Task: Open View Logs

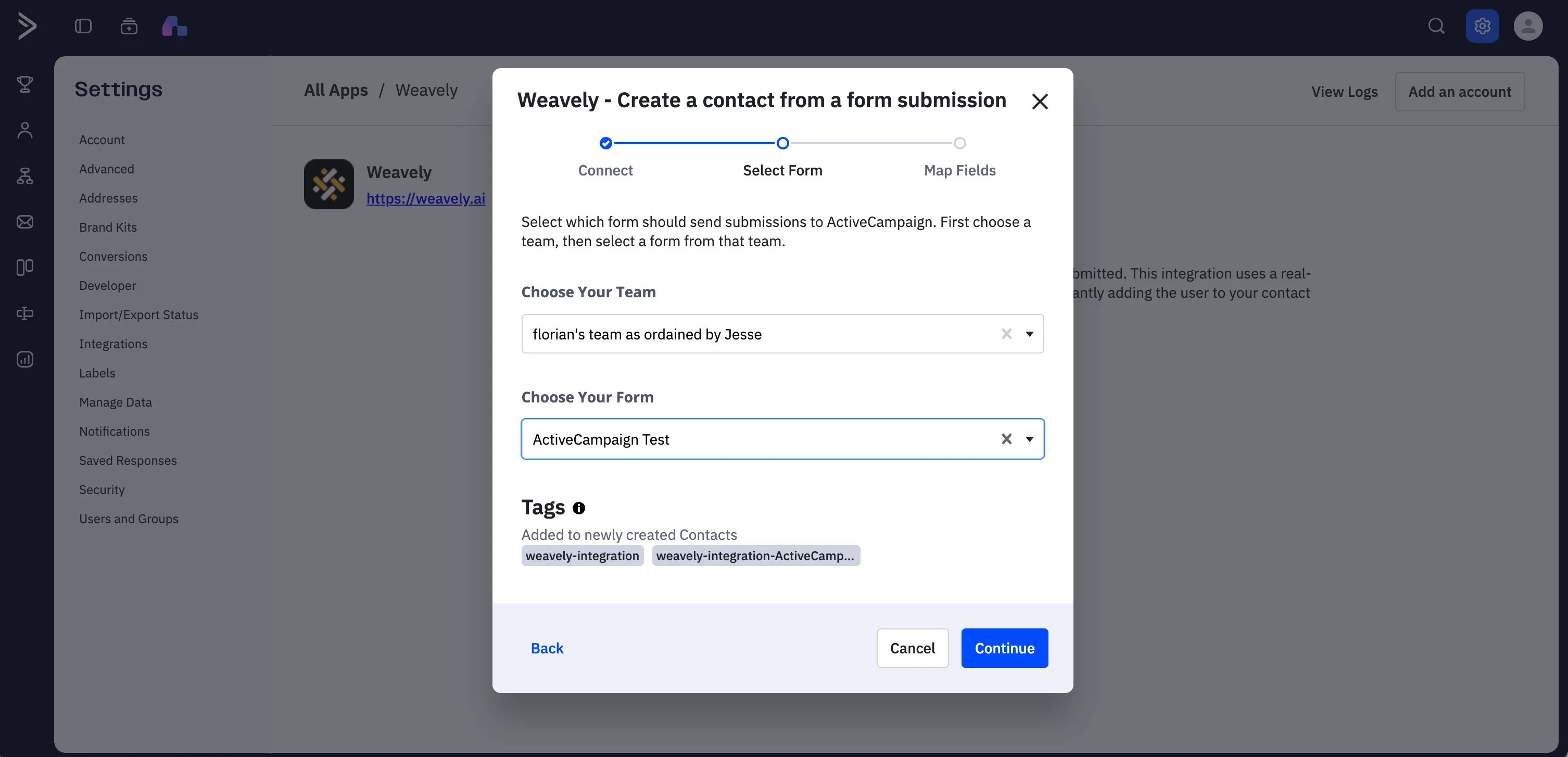Action: [x=1344, y=92]
